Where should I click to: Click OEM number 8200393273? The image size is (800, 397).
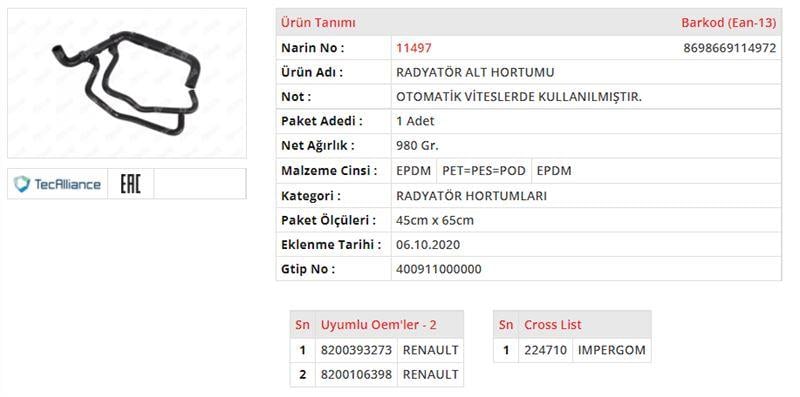[x=356, y=351]
